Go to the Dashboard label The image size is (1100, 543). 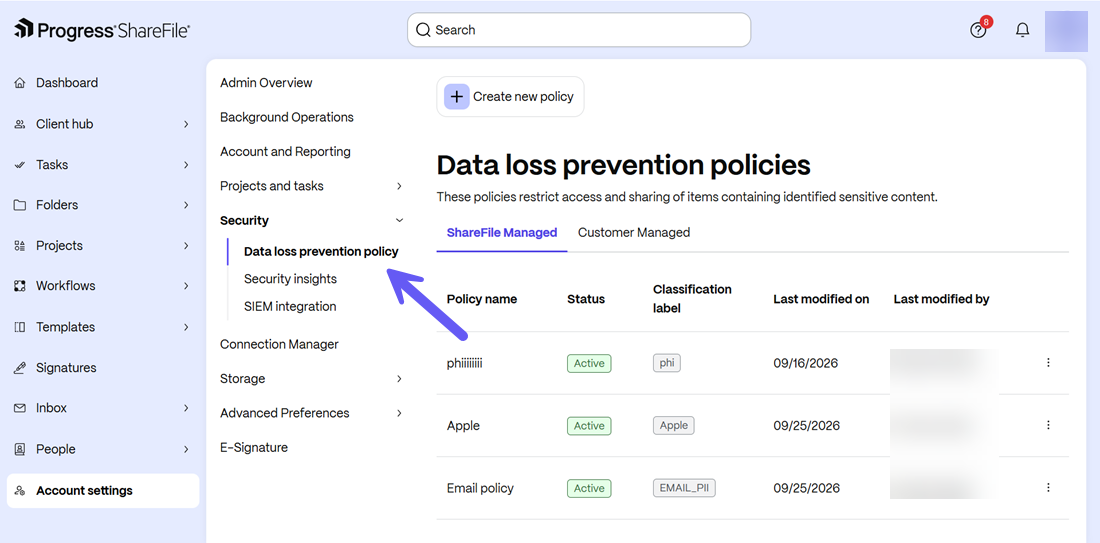coord(67,83)
